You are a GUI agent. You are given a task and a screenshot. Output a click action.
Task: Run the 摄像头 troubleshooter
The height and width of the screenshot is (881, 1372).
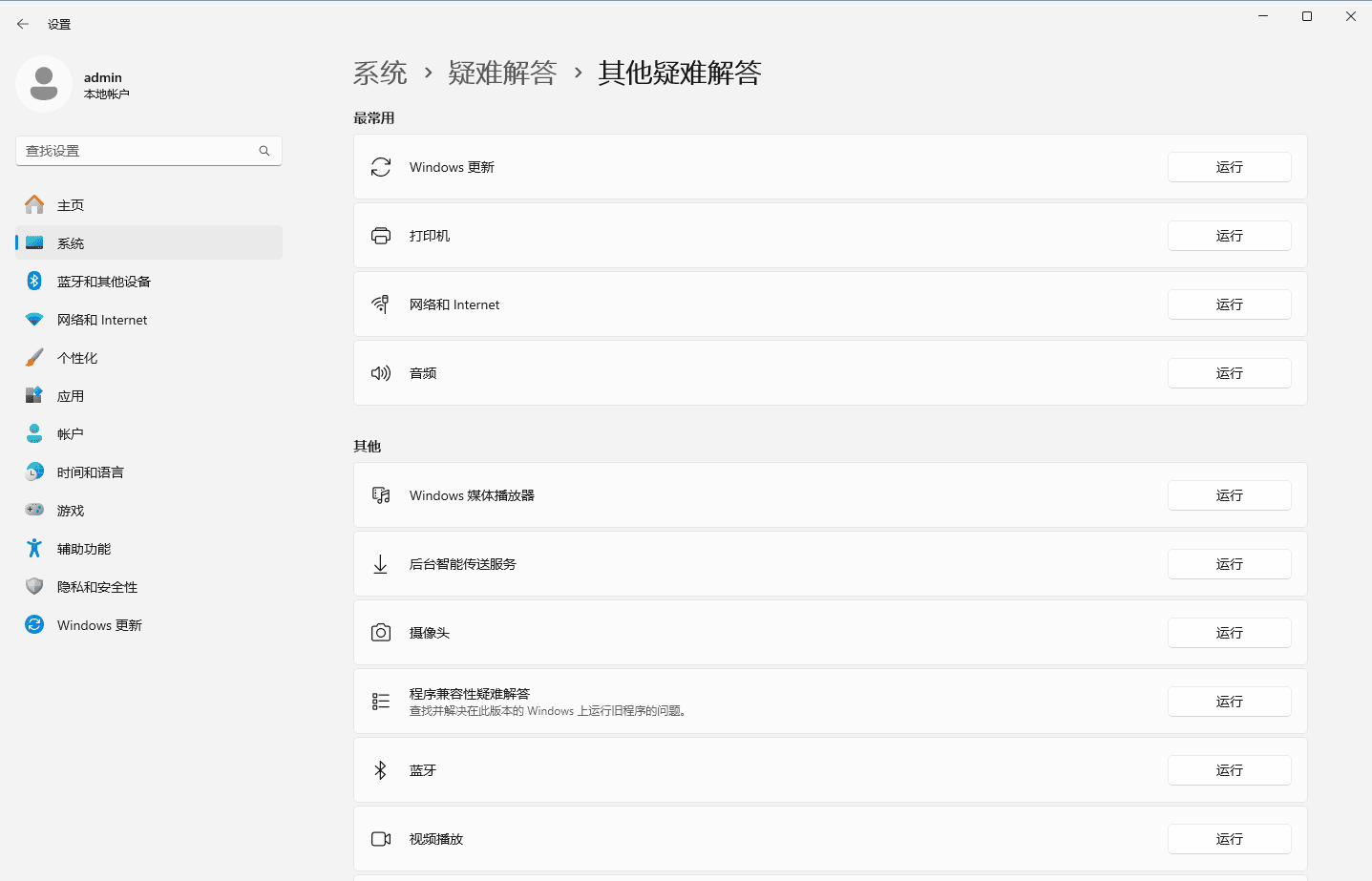click(x=1230, y=633)
